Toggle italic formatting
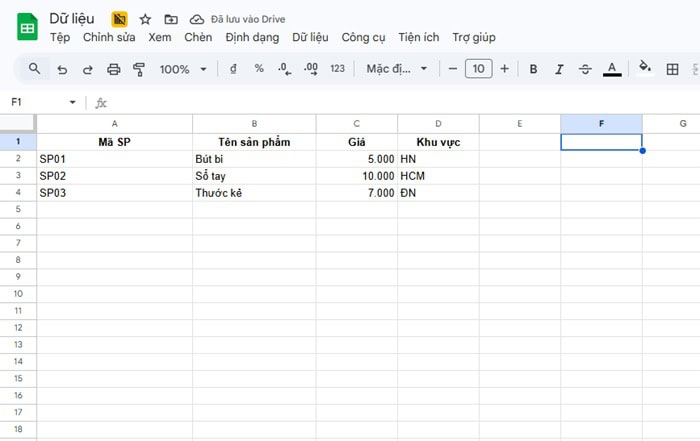This screenshot has width=700, height=441. pos(559,69)
